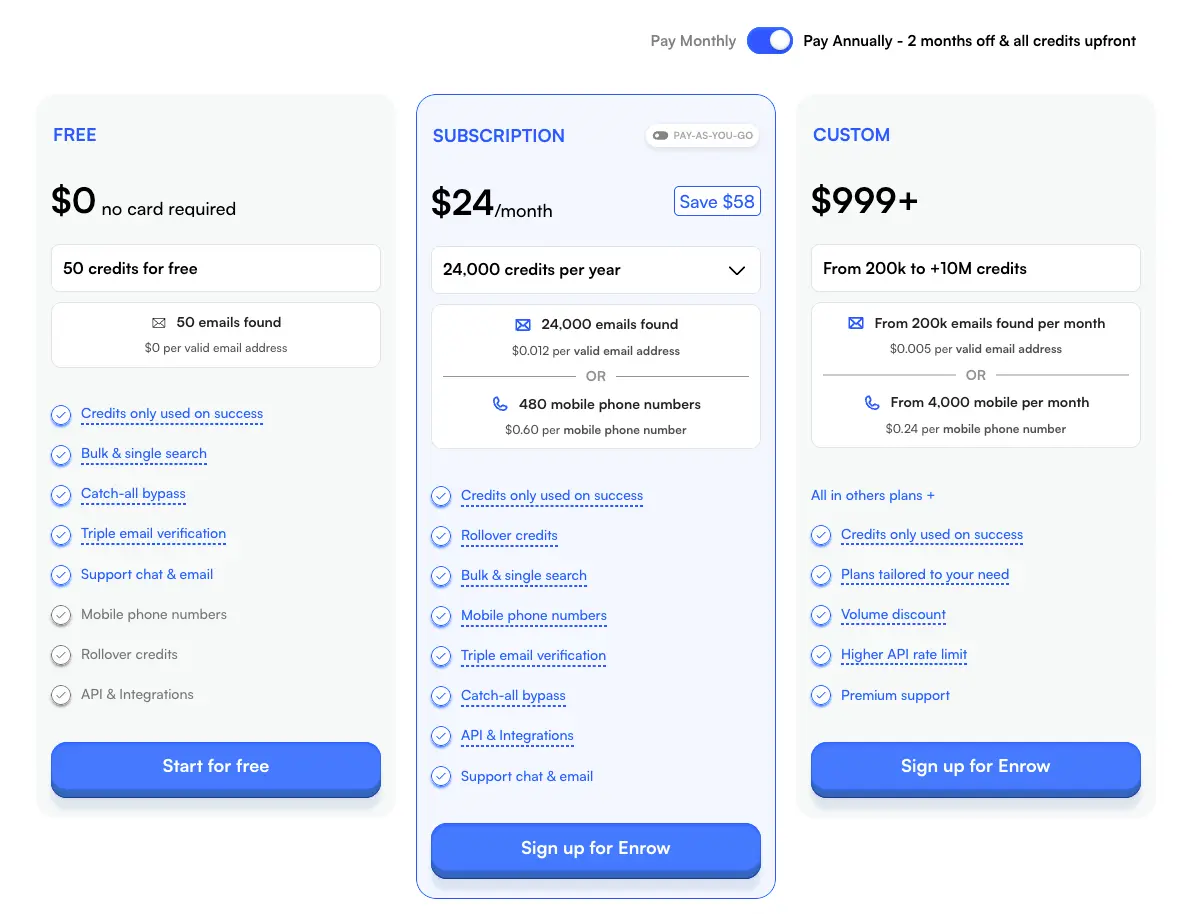Click checkmark icon beside Premium support
This screenshot has width=1191, height=914.
(x=821, y=696)
